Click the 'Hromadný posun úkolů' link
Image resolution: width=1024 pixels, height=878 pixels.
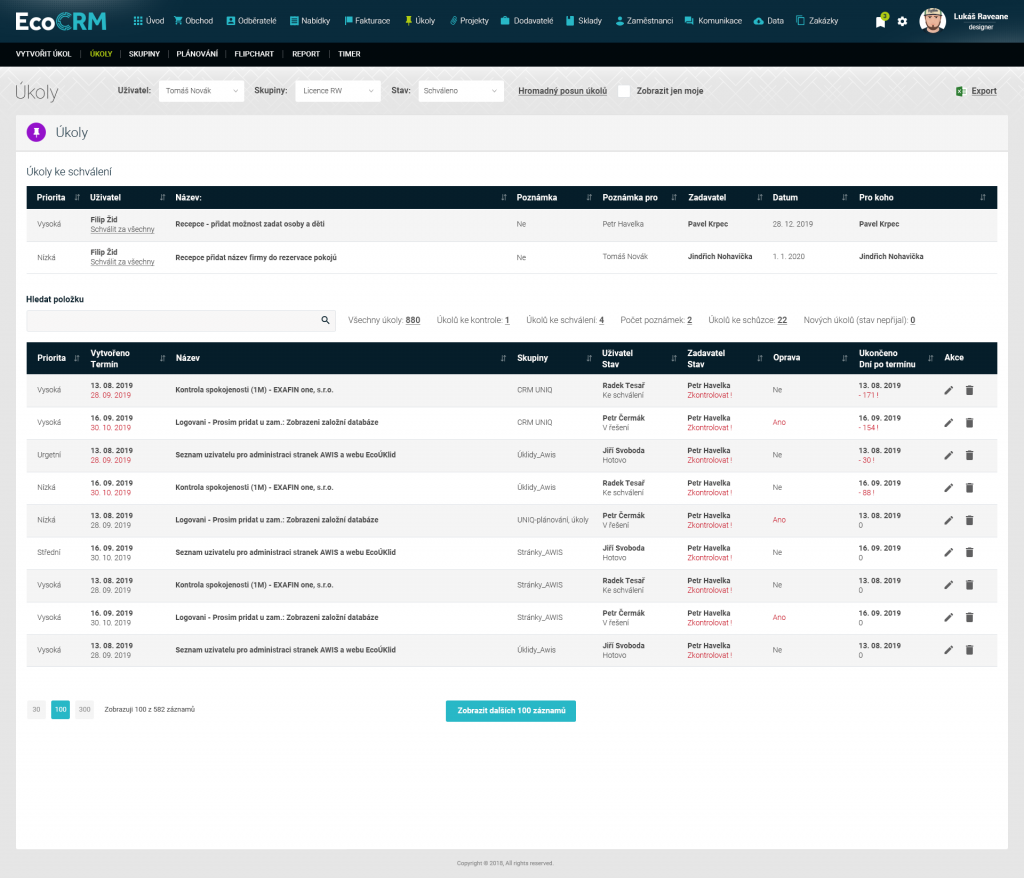click(562, 91)
